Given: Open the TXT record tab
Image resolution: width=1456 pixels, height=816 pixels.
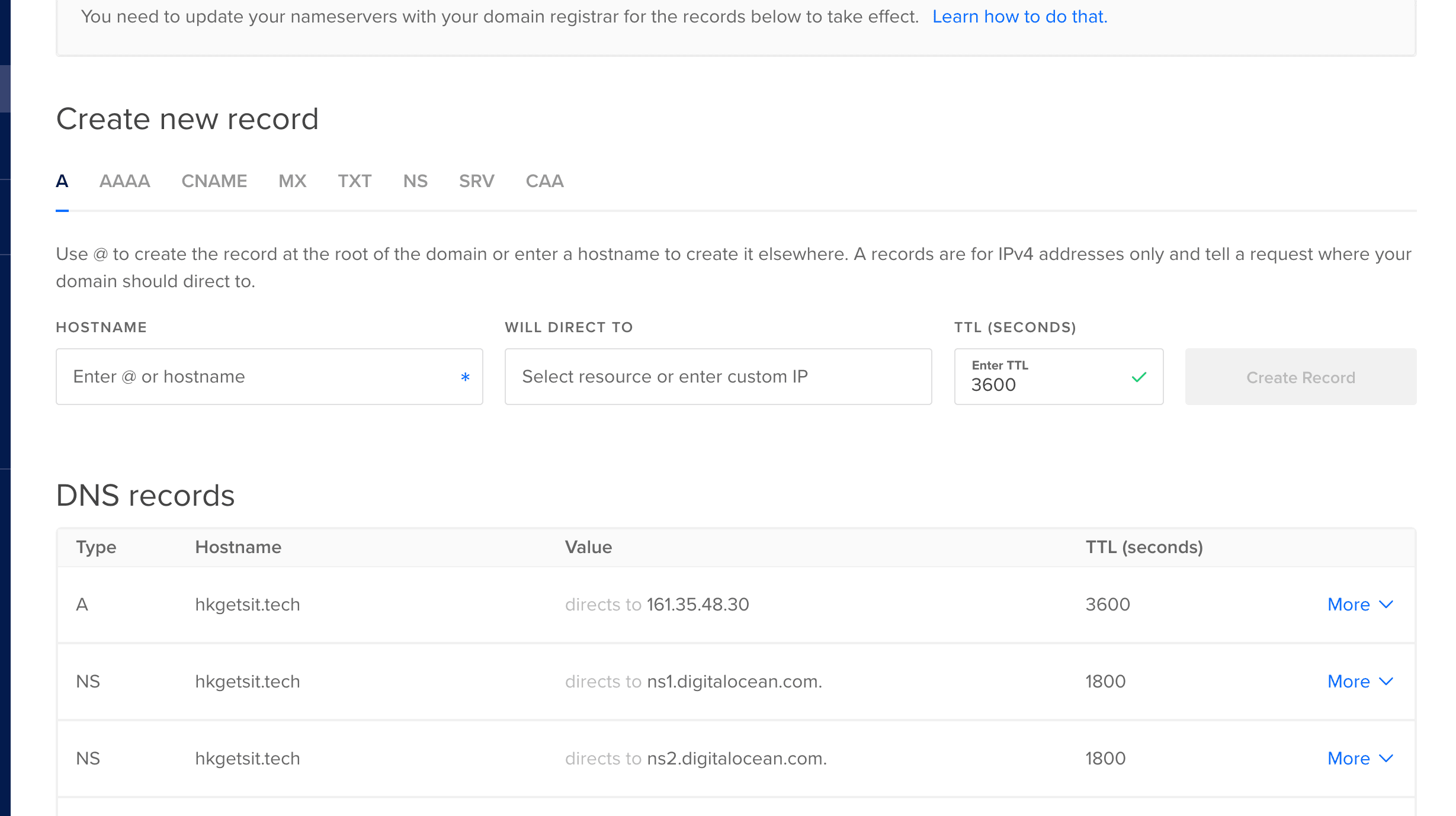Looking at the screenshot, I should click(x=355, y=181).
